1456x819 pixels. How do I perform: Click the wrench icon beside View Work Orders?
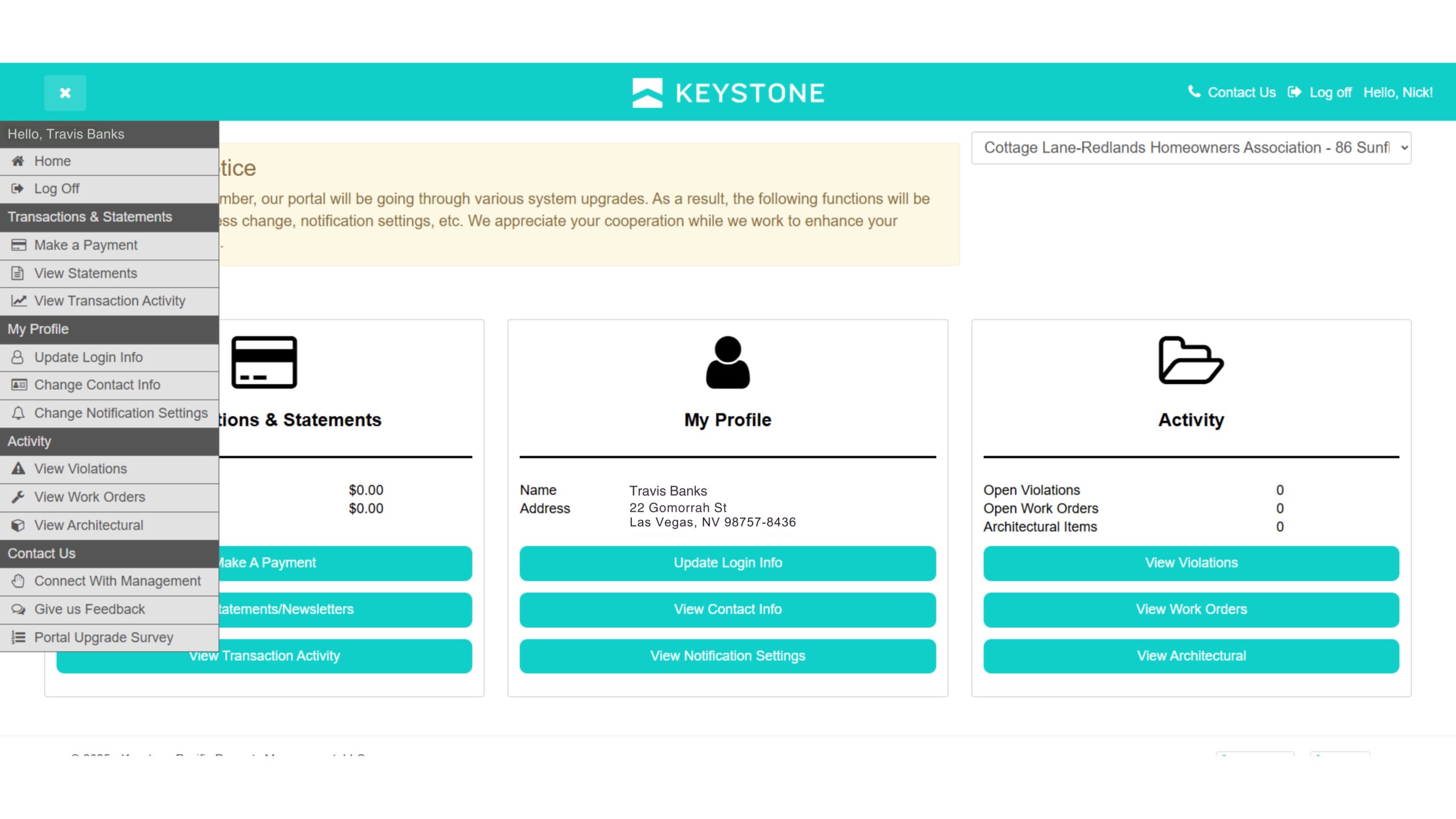pos(18,497)
